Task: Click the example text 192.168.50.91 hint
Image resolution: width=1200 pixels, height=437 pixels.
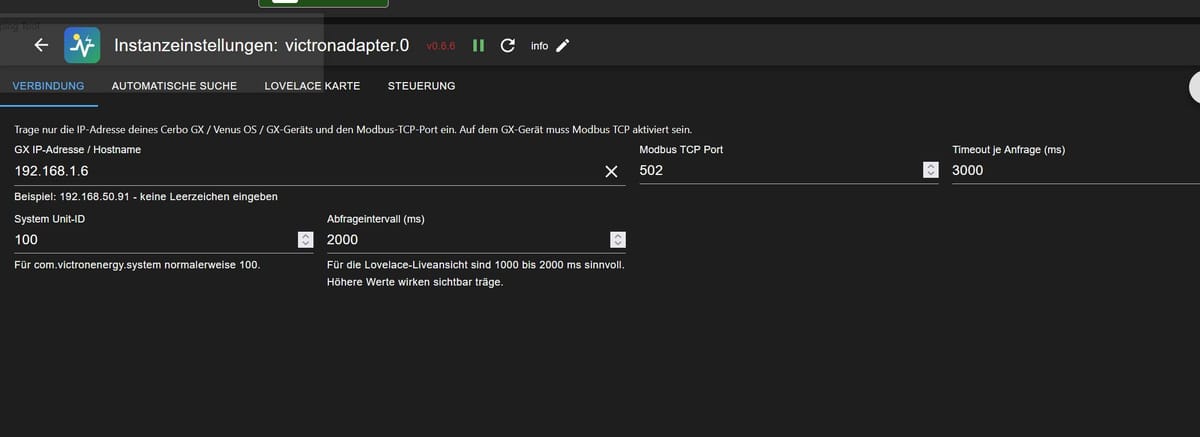Action: tap(146, 197)
